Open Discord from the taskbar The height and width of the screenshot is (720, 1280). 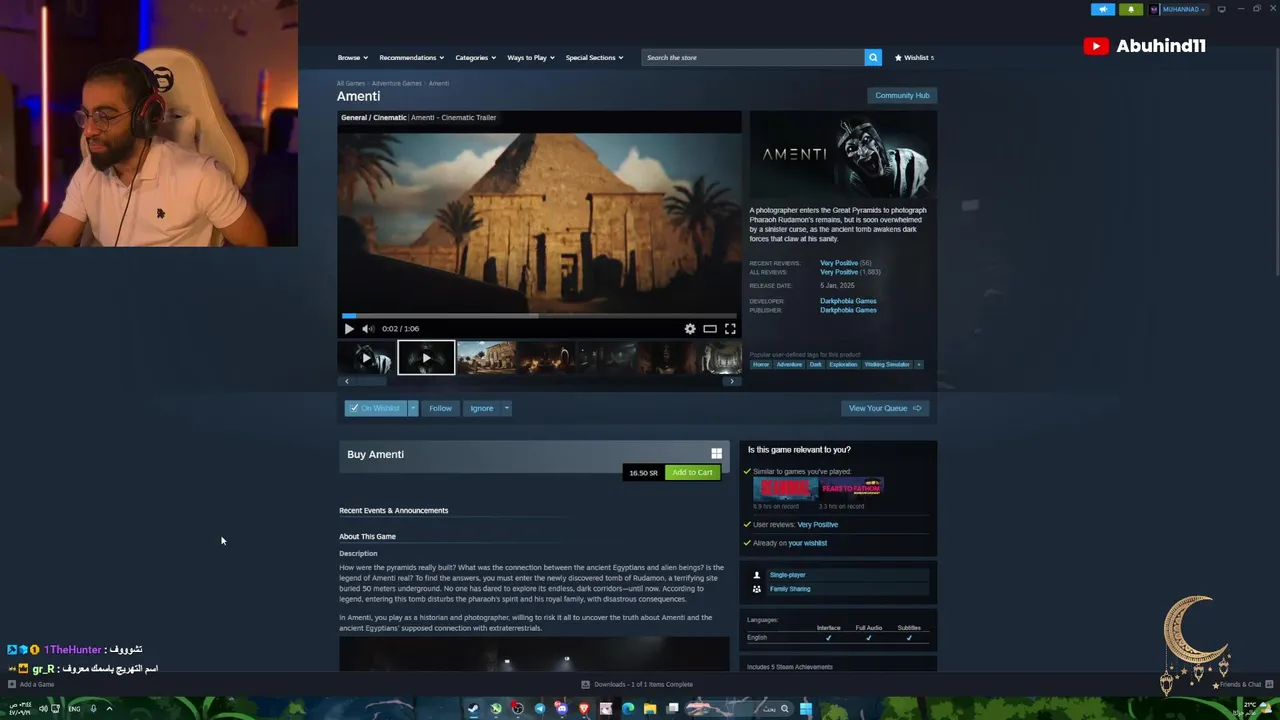click(562, 709)
